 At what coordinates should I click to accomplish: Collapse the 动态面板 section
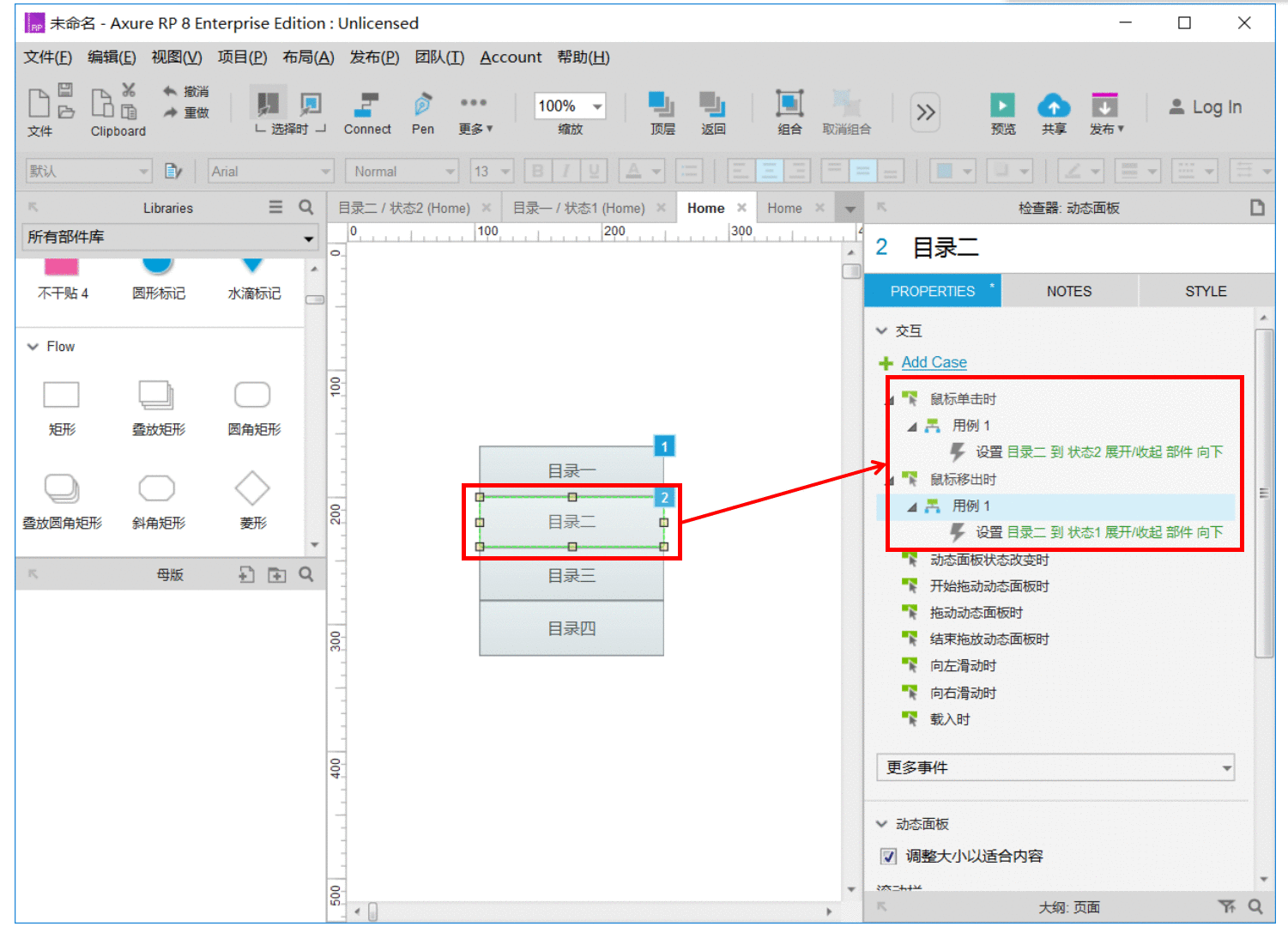pyautogui.click(x=881, y=824)
